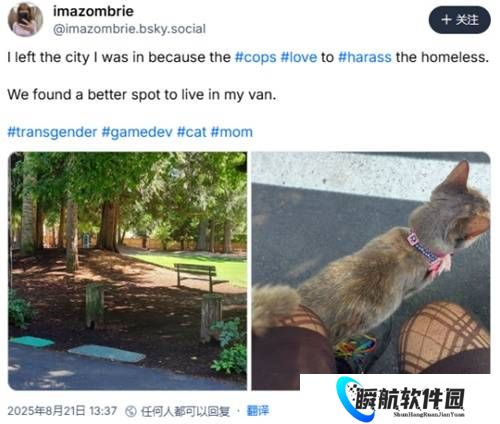Viewport: 500px width, 424px height.
Task: Open the #harass hashtag
Action: 365,57
